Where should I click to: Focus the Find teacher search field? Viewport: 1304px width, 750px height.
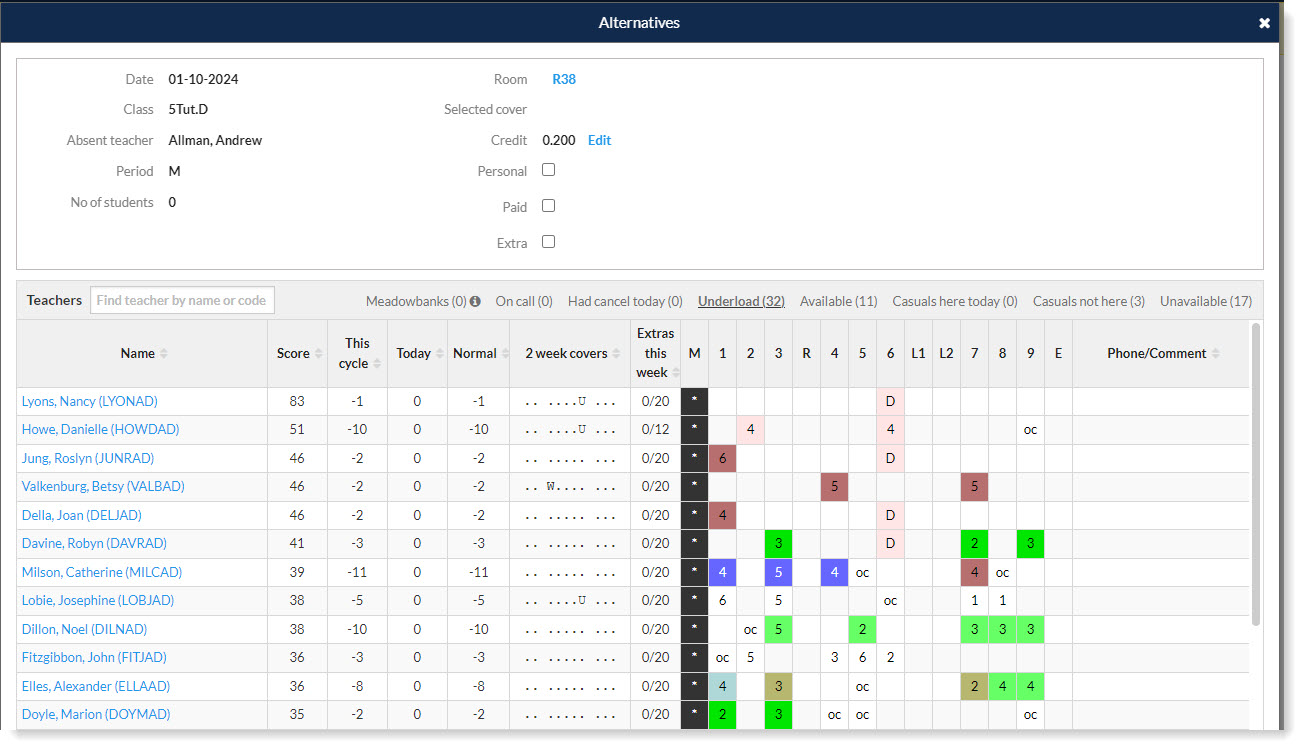click(182, 300)
